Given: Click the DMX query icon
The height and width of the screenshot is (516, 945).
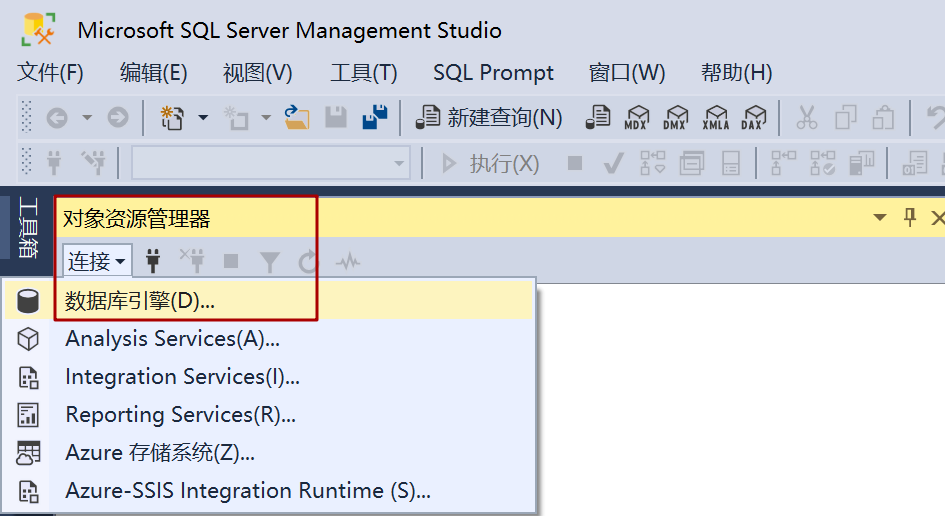Looking at the screenshot, I should point(676,118).
